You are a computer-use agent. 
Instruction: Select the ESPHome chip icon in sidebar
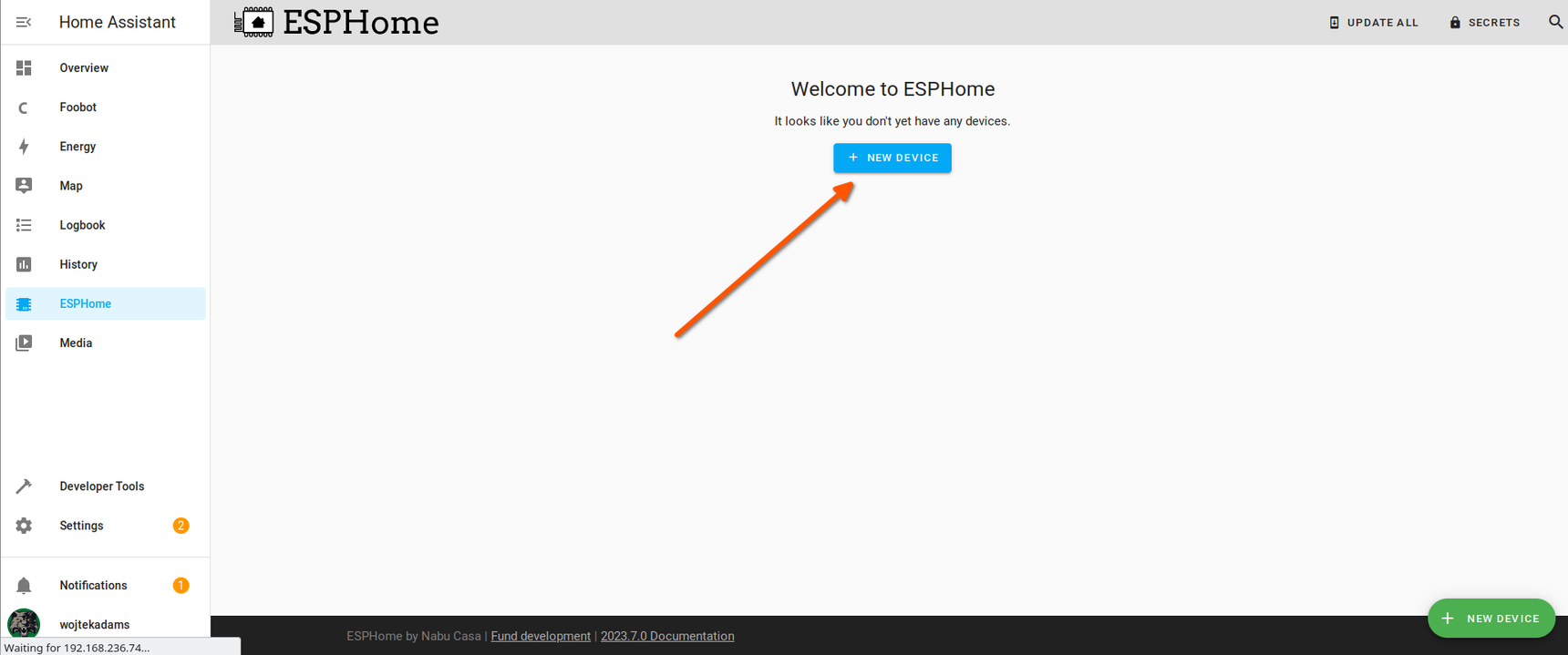(24, 304)
